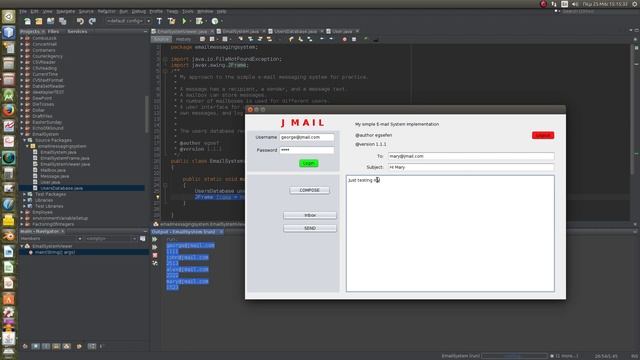Expand the Employee project node
The image size is (640, 360).
coord(22,212)
